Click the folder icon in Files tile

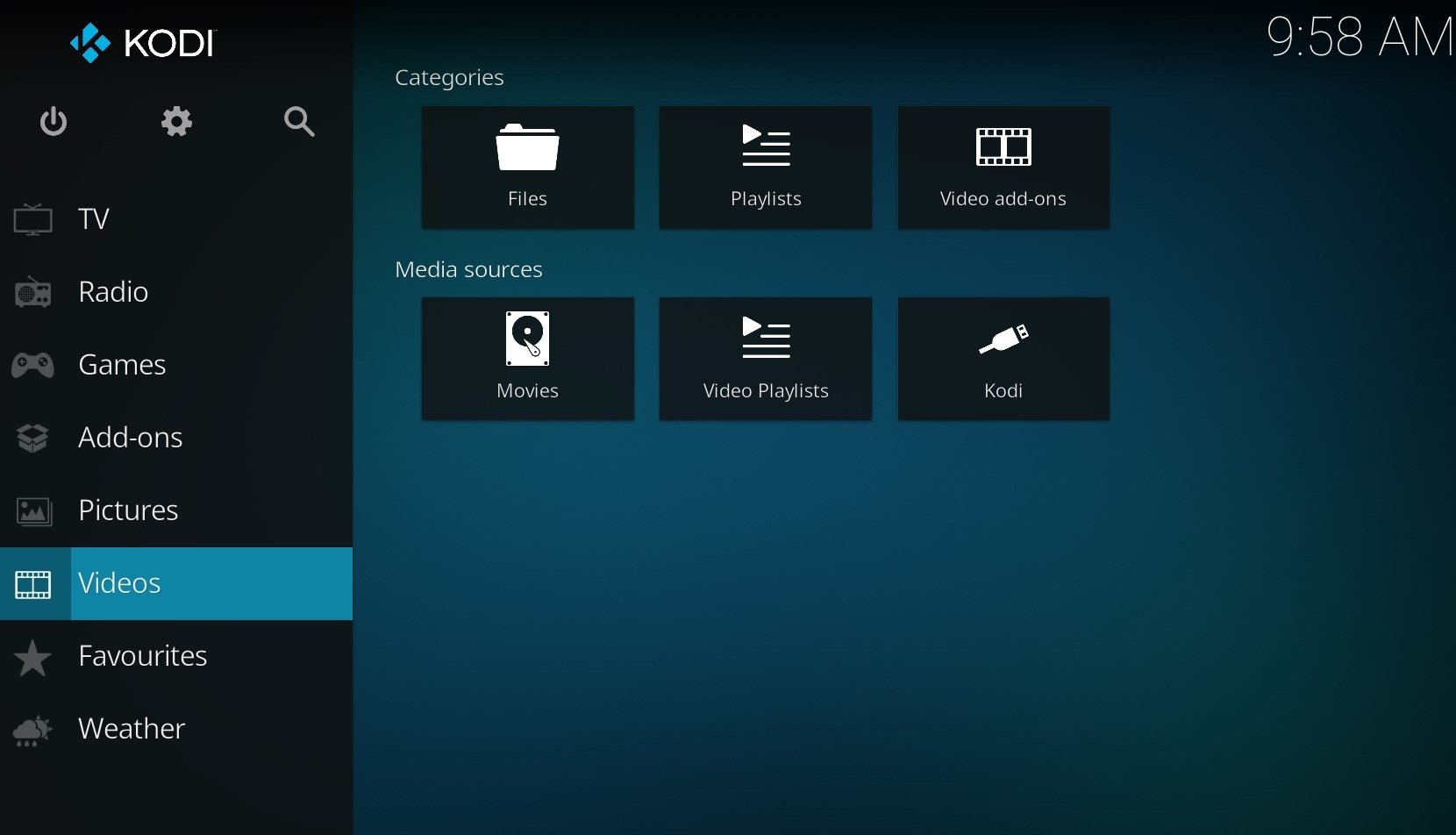(x=527, y=147)
